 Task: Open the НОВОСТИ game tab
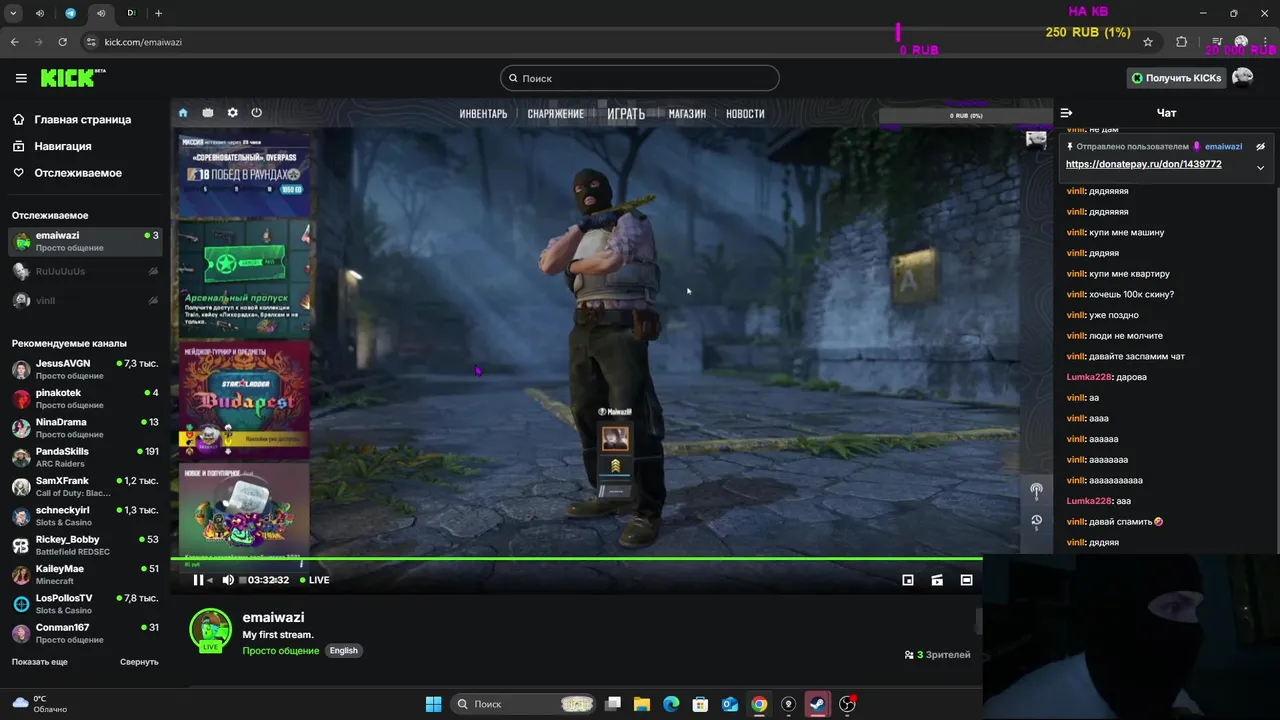coord(745,114)
